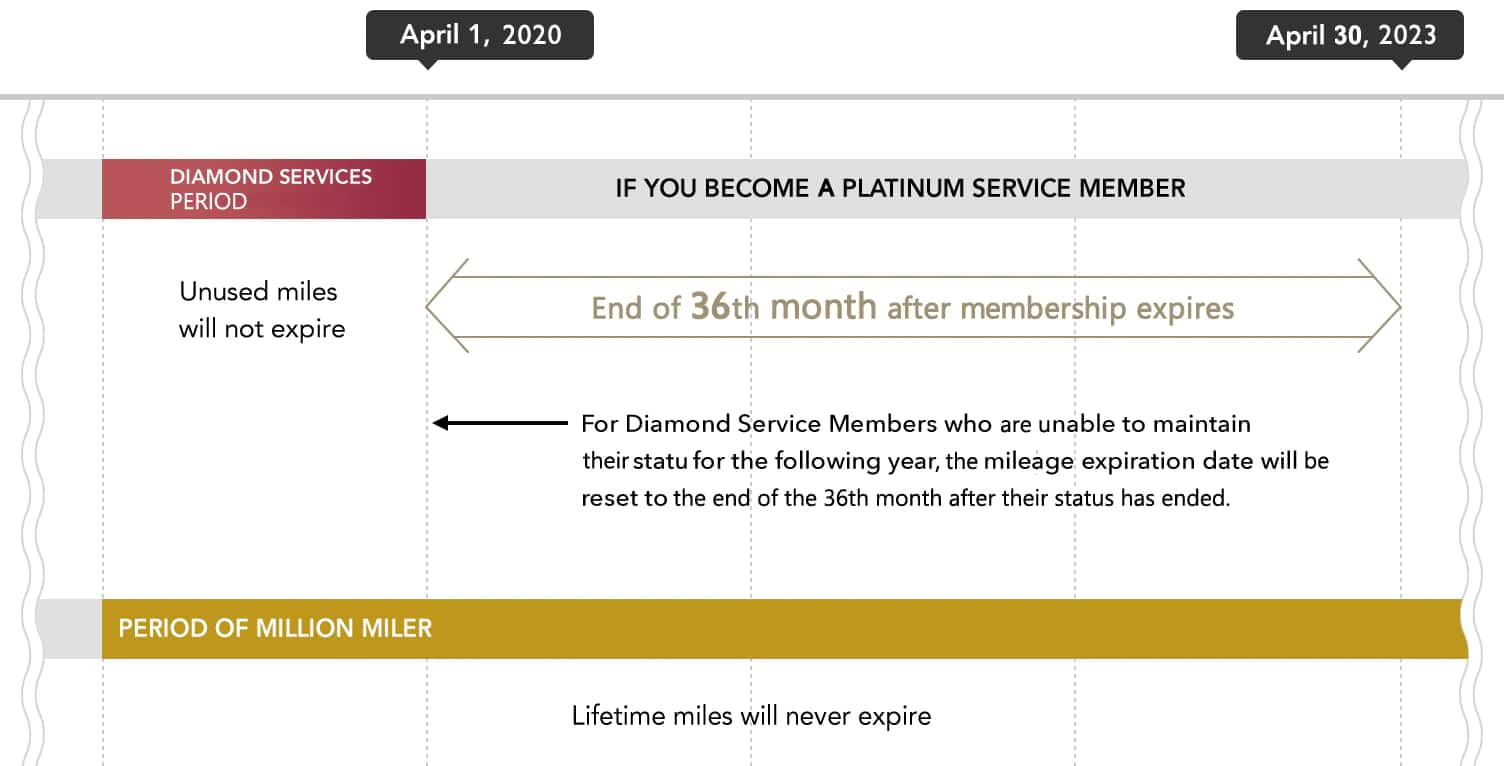The image size is (1504, 766).
Task: Click the right arrowhead of the gold double arrow
Action: click(x=1382, y=307)
